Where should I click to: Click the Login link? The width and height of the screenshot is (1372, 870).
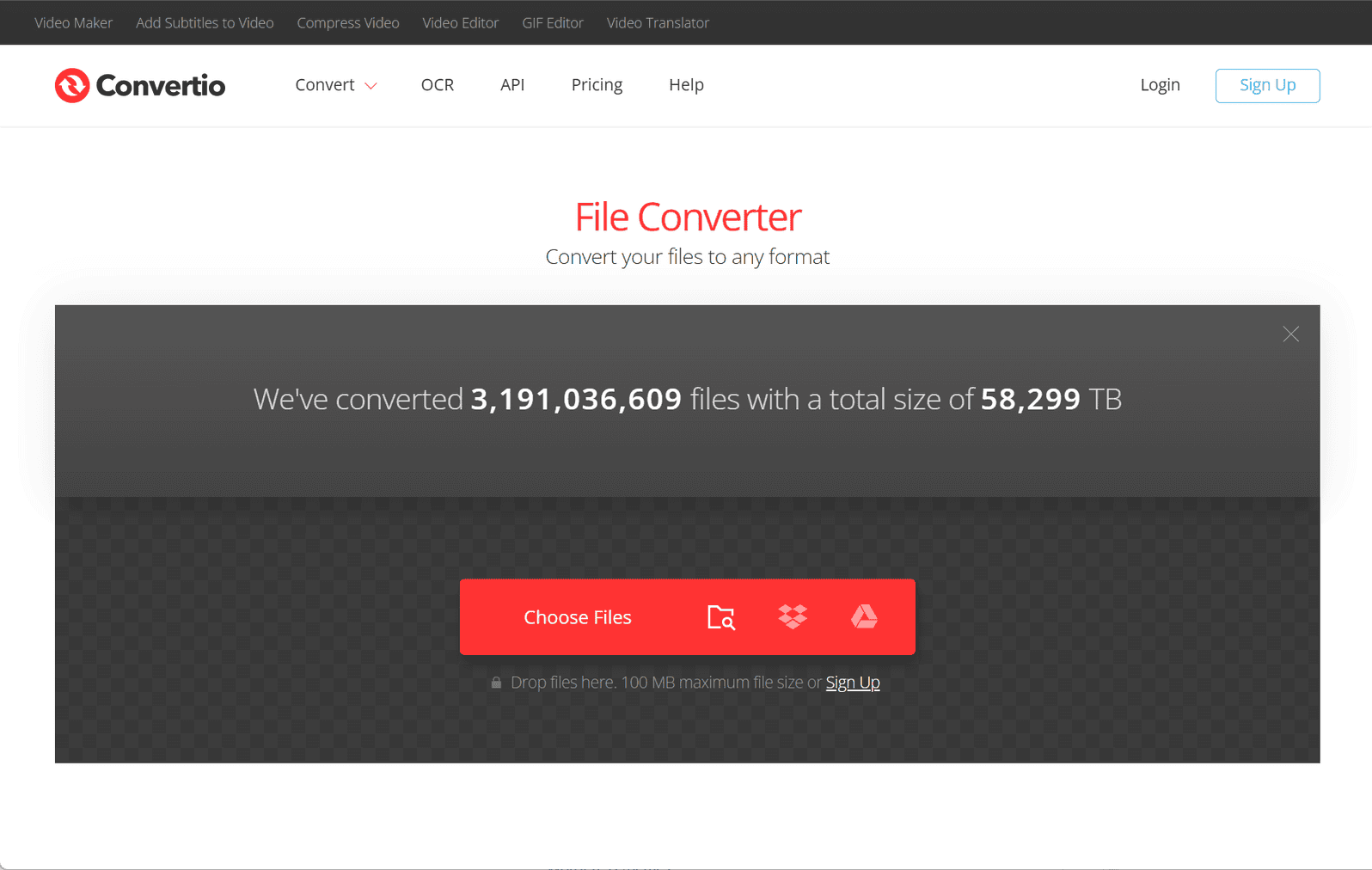click(1160, 85)
